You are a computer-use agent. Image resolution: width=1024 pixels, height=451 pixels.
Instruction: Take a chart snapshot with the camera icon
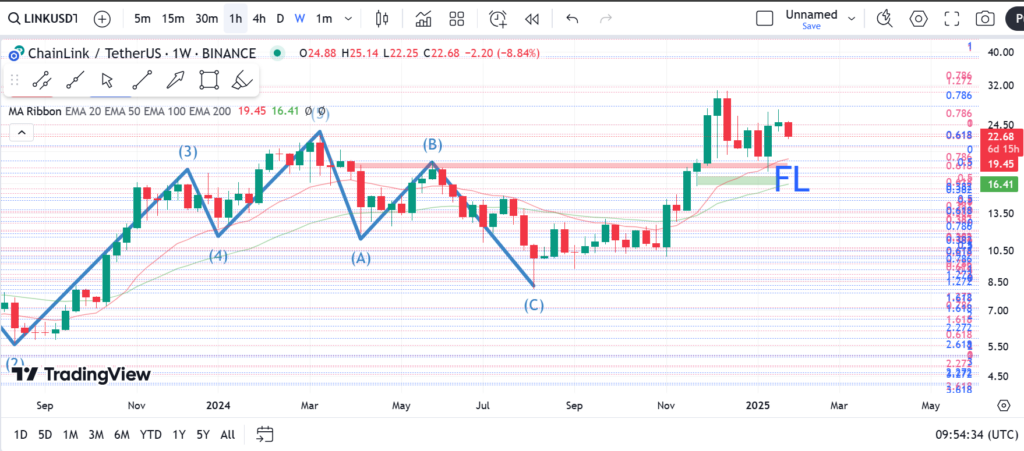pos(985,18)
